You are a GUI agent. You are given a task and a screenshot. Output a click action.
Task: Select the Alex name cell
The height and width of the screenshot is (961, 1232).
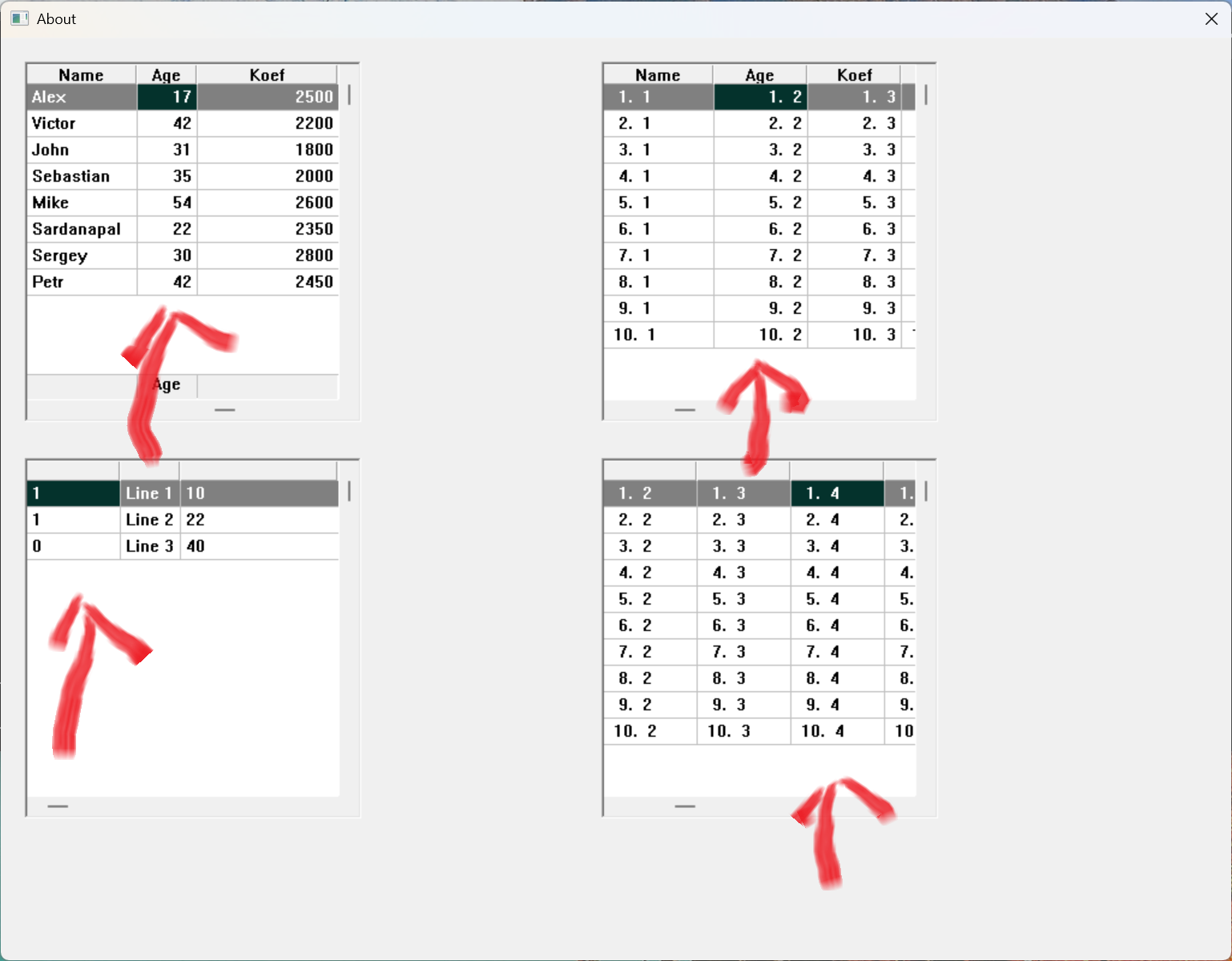(82, 97)
